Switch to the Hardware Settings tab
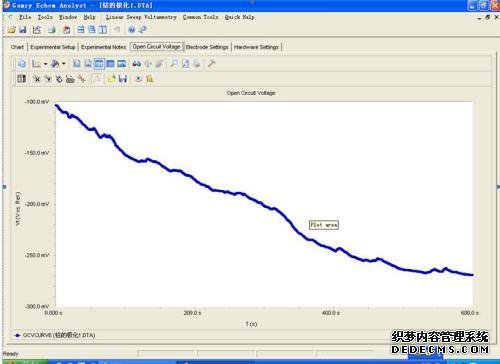Viewport: 500px width, 364px height. (256, 47)
